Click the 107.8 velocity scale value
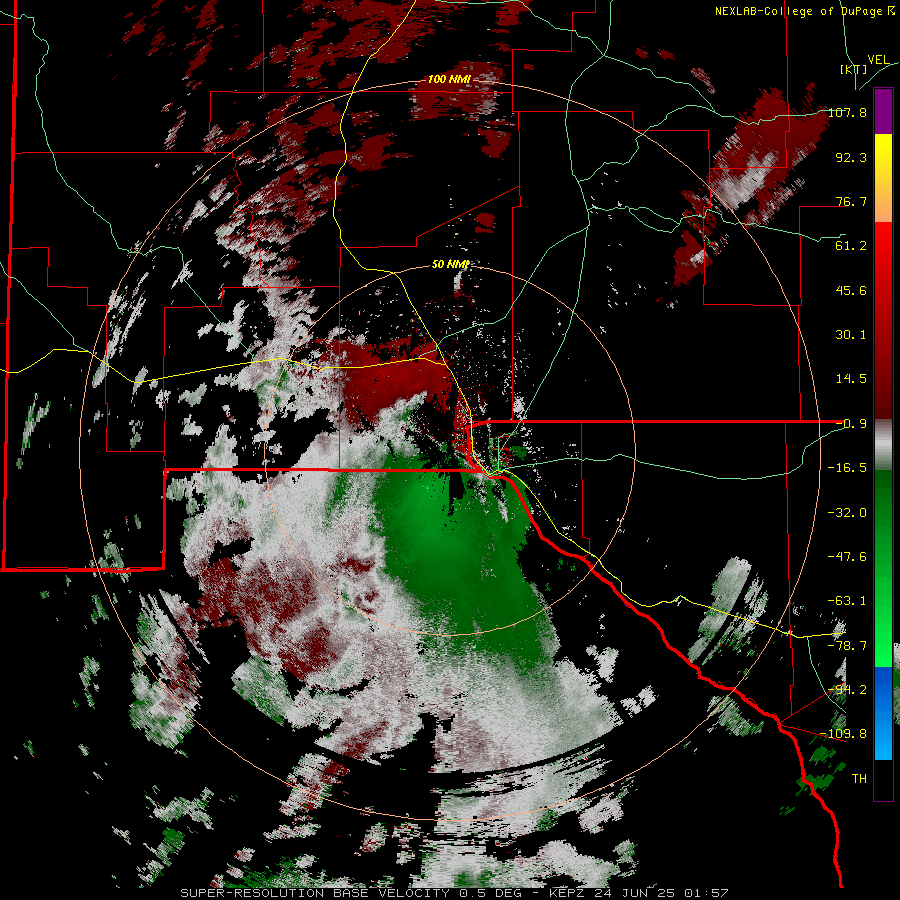The height and width of the screenshot is (900, 900). (x=847, y=112)
